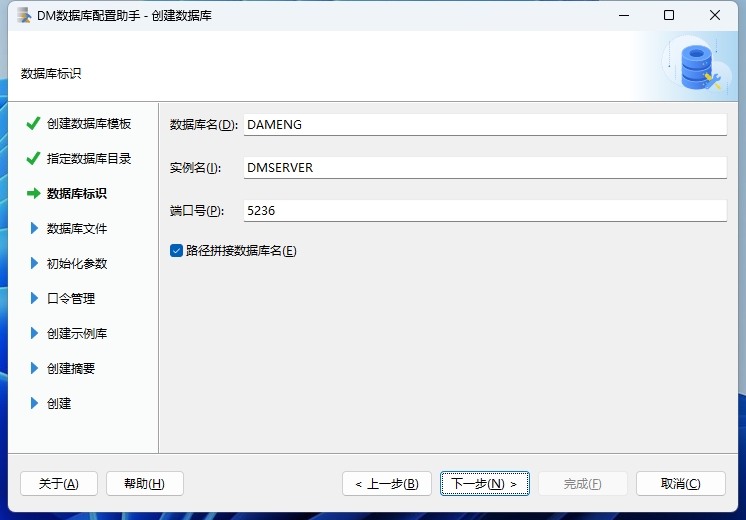This screenshot has width=746, height=520.
Task: Click blue triangle beside 创建示例库
Action: coord(34,333)
